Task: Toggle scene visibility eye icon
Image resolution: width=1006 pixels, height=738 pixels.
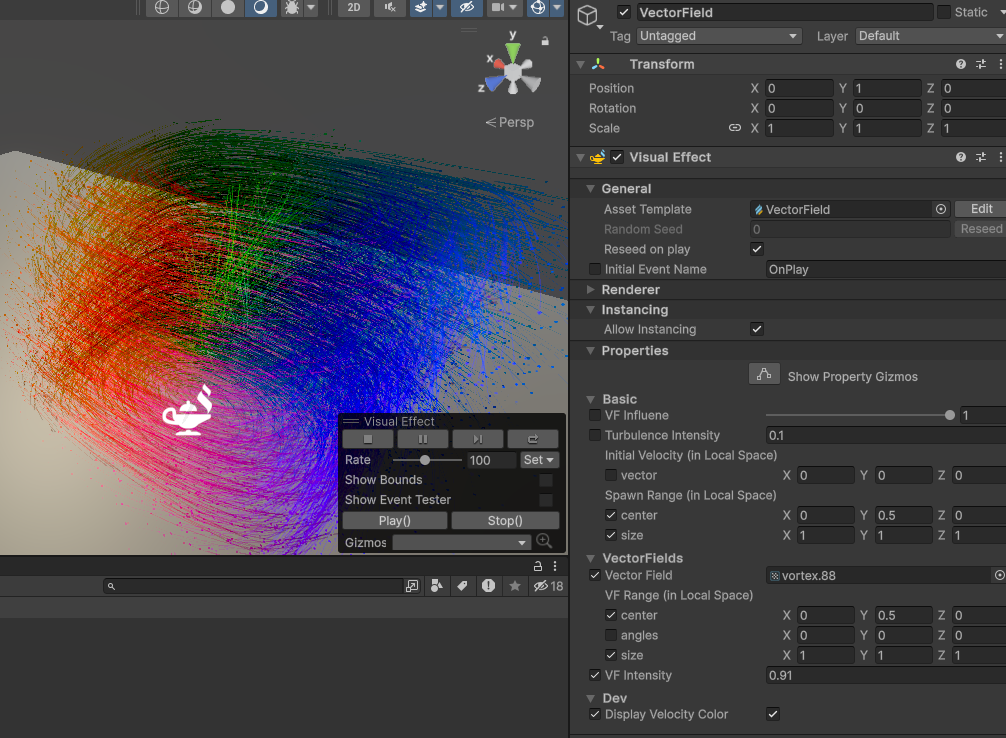Action: pyautogui.click(x=468, y=9)
